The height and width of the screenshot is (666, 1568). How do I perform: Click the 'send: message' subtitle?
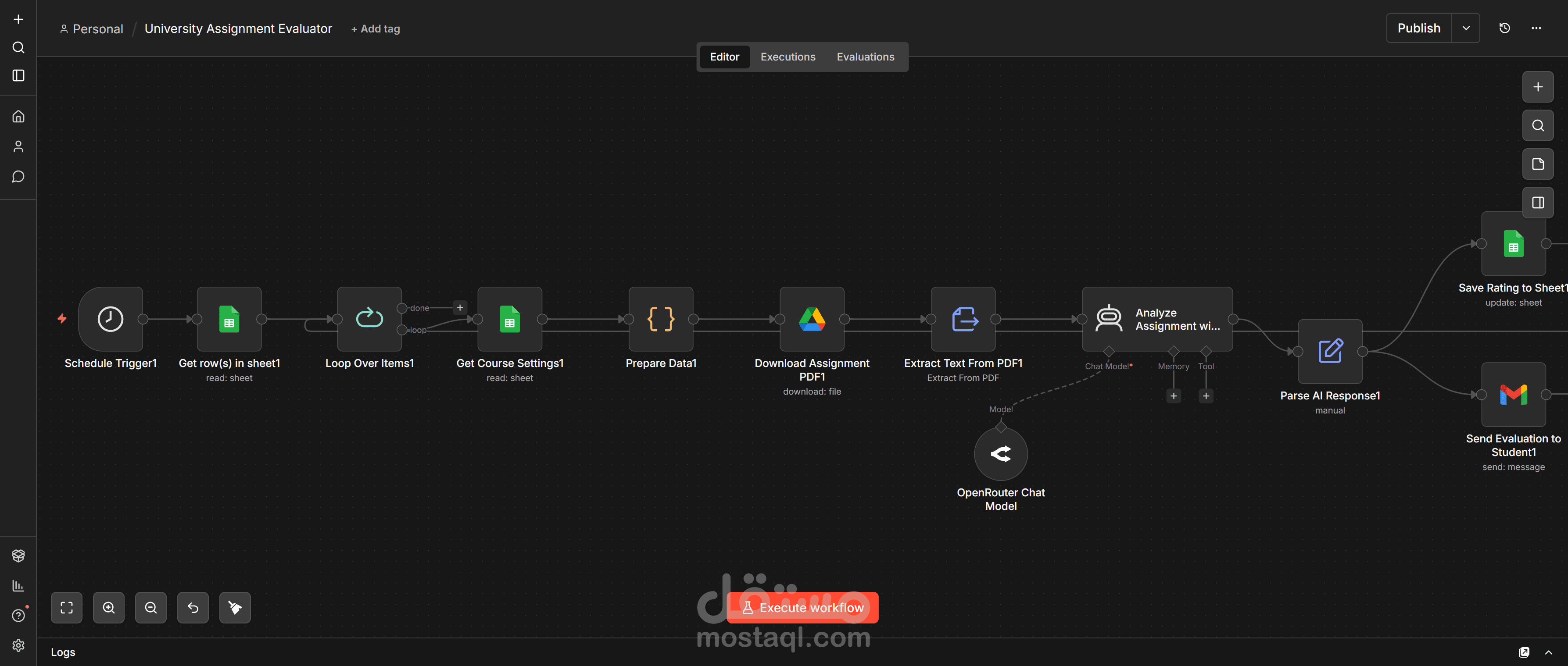tap(1513, 467)
